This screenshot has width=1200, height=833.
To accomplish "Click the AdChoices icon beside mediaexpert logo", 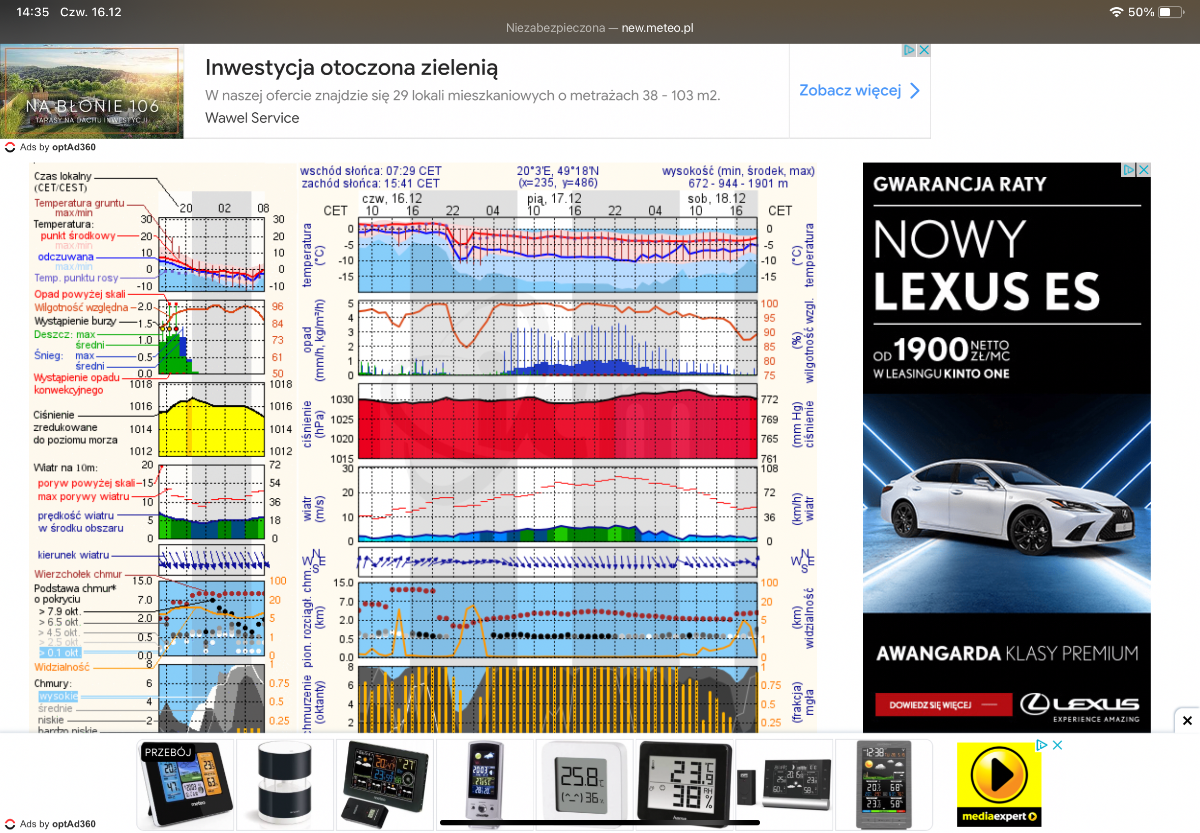I will pyautogui.click(x=1041, y=745).
